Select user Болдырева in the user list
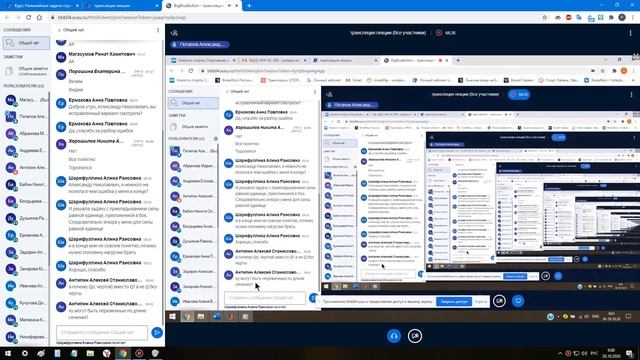Viewport: 640px width, 360px height. (25, 201)
